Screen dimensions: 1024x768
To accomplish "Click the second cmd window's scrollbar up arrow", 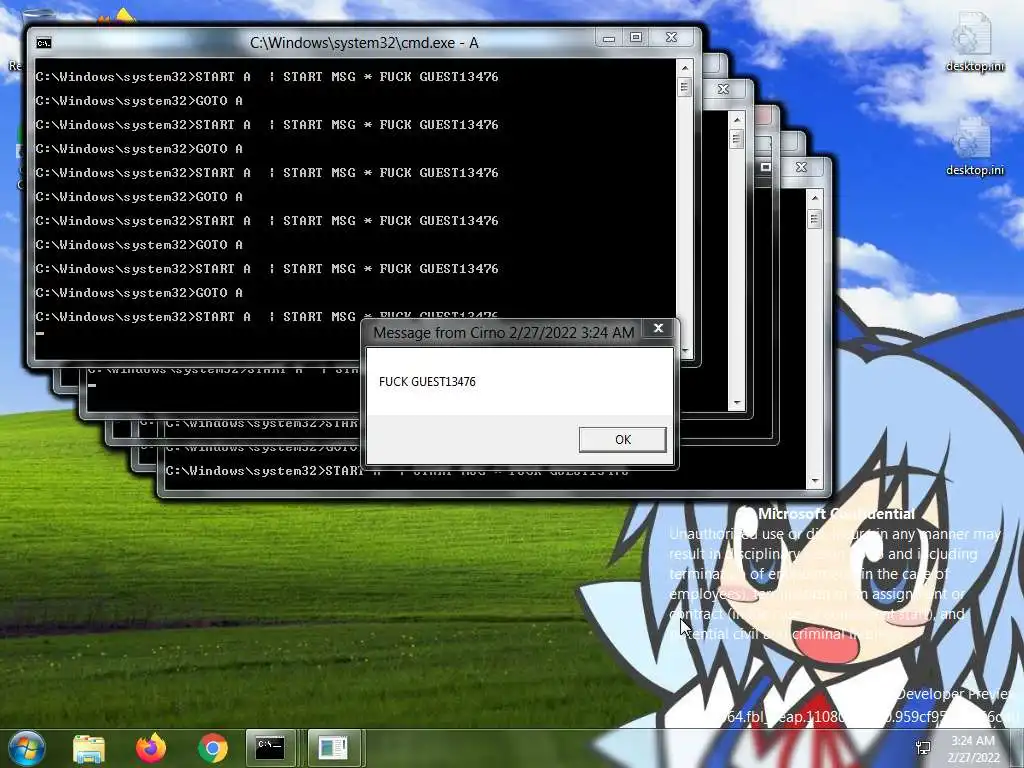I will pos(737,120).
